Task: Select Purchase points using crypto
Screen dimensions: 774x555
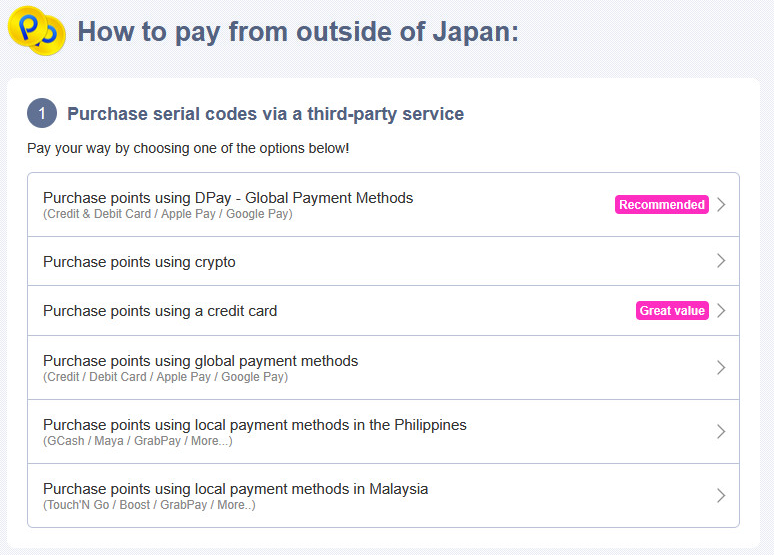Action: (x=139, y=262)
